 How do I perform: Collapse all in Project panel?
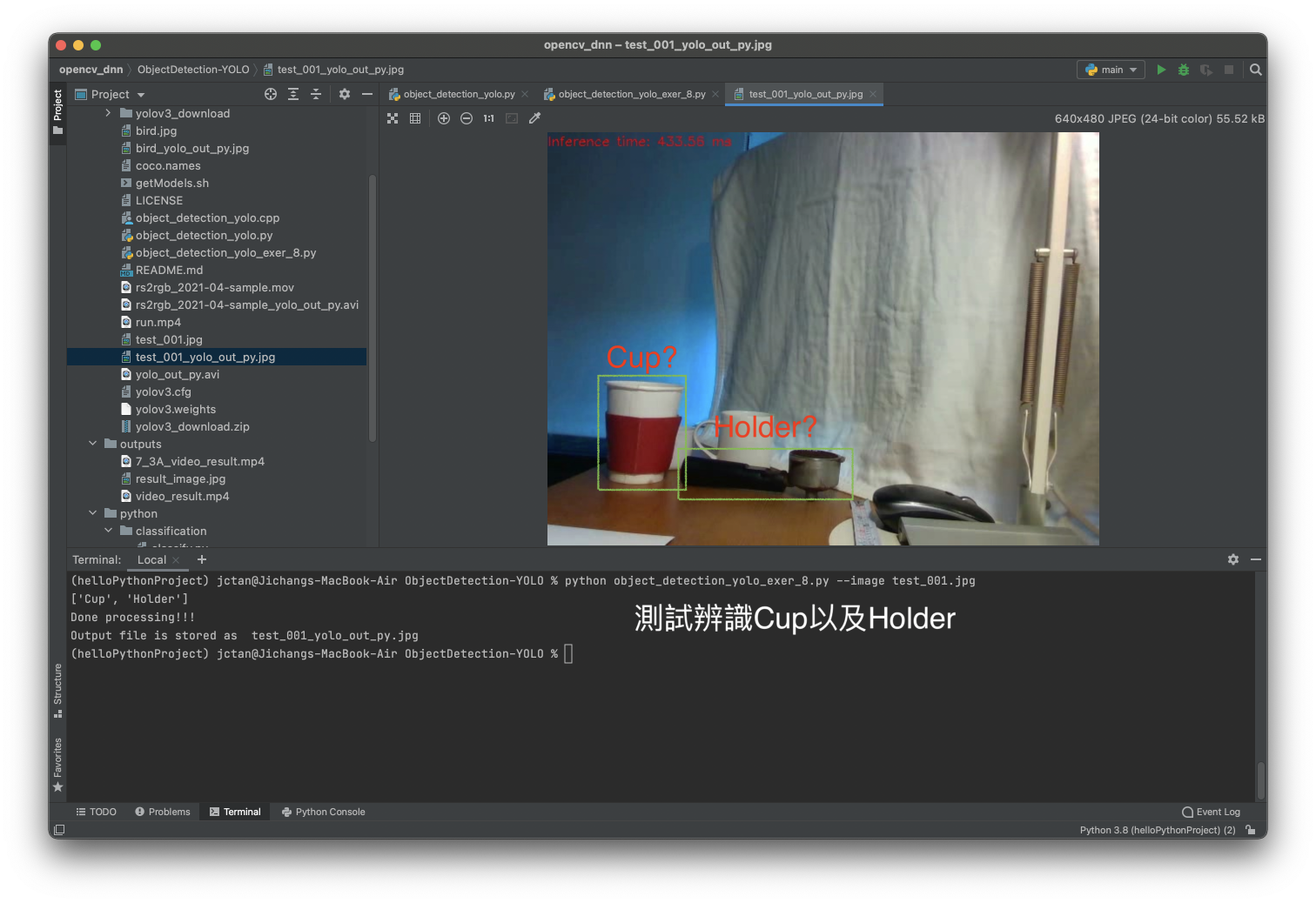click(316, 94)
